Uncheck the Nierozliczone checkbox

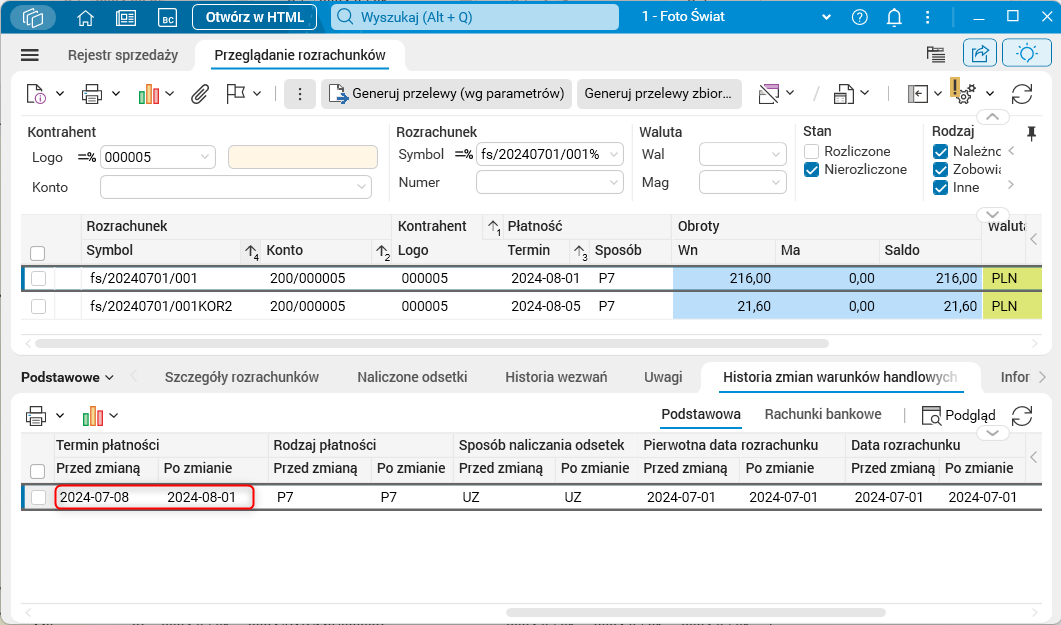pyautogui.click(x=812, y=170)
